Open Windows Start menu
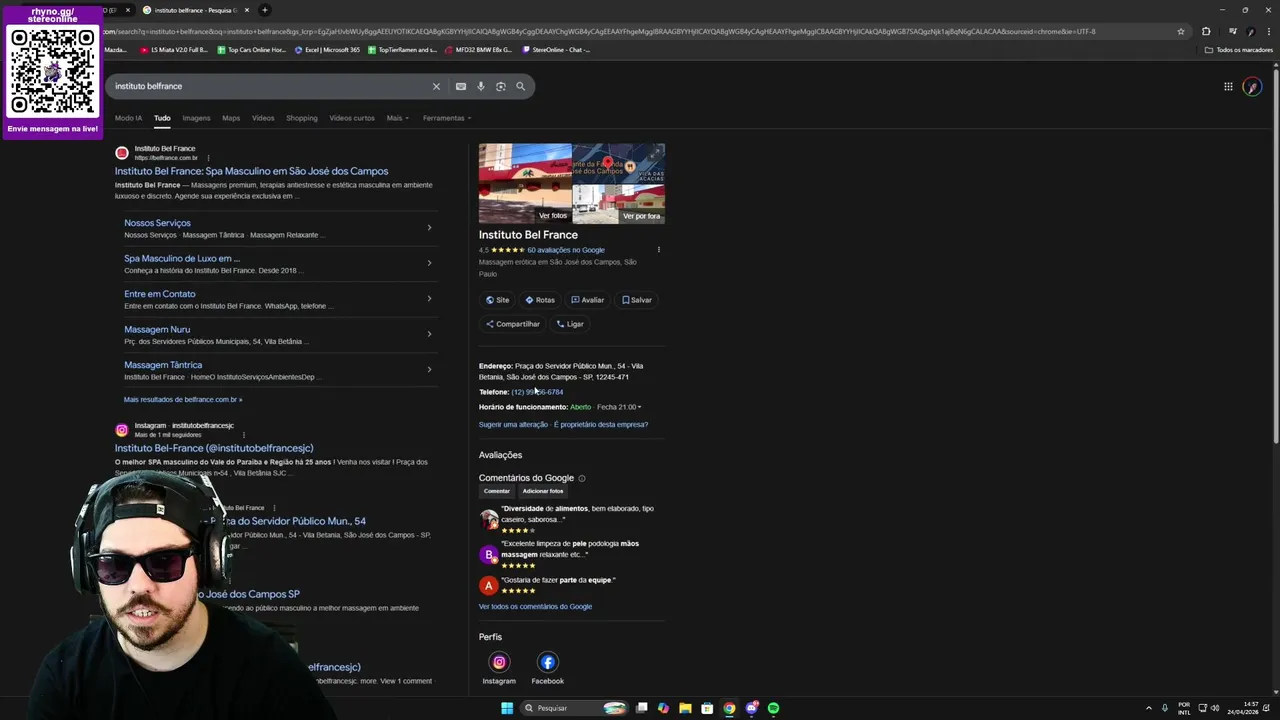 coord(507,708)
